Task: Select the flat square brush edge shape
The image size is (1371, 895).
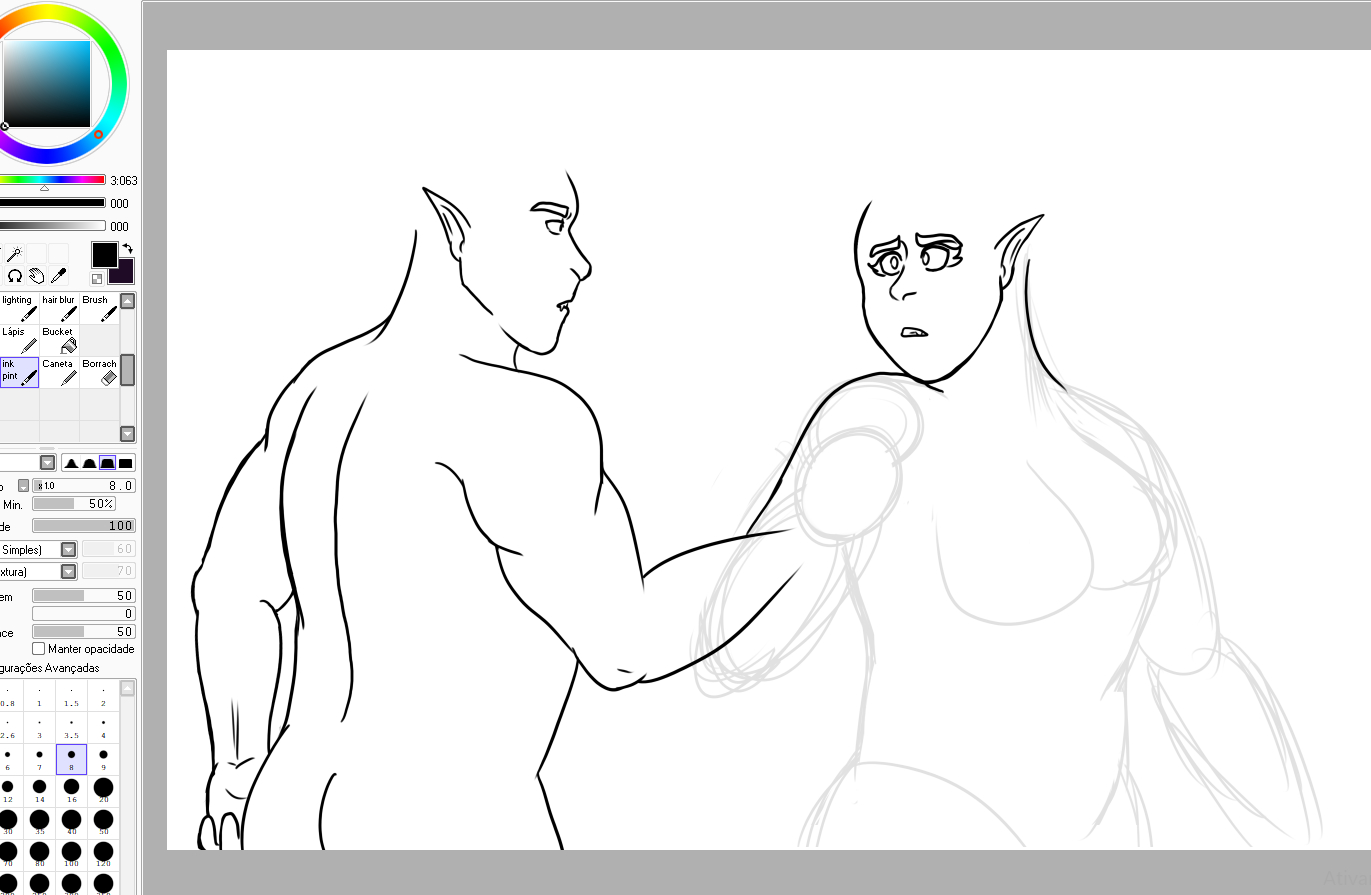Action: pyautogui.click(x=126, y=463)
